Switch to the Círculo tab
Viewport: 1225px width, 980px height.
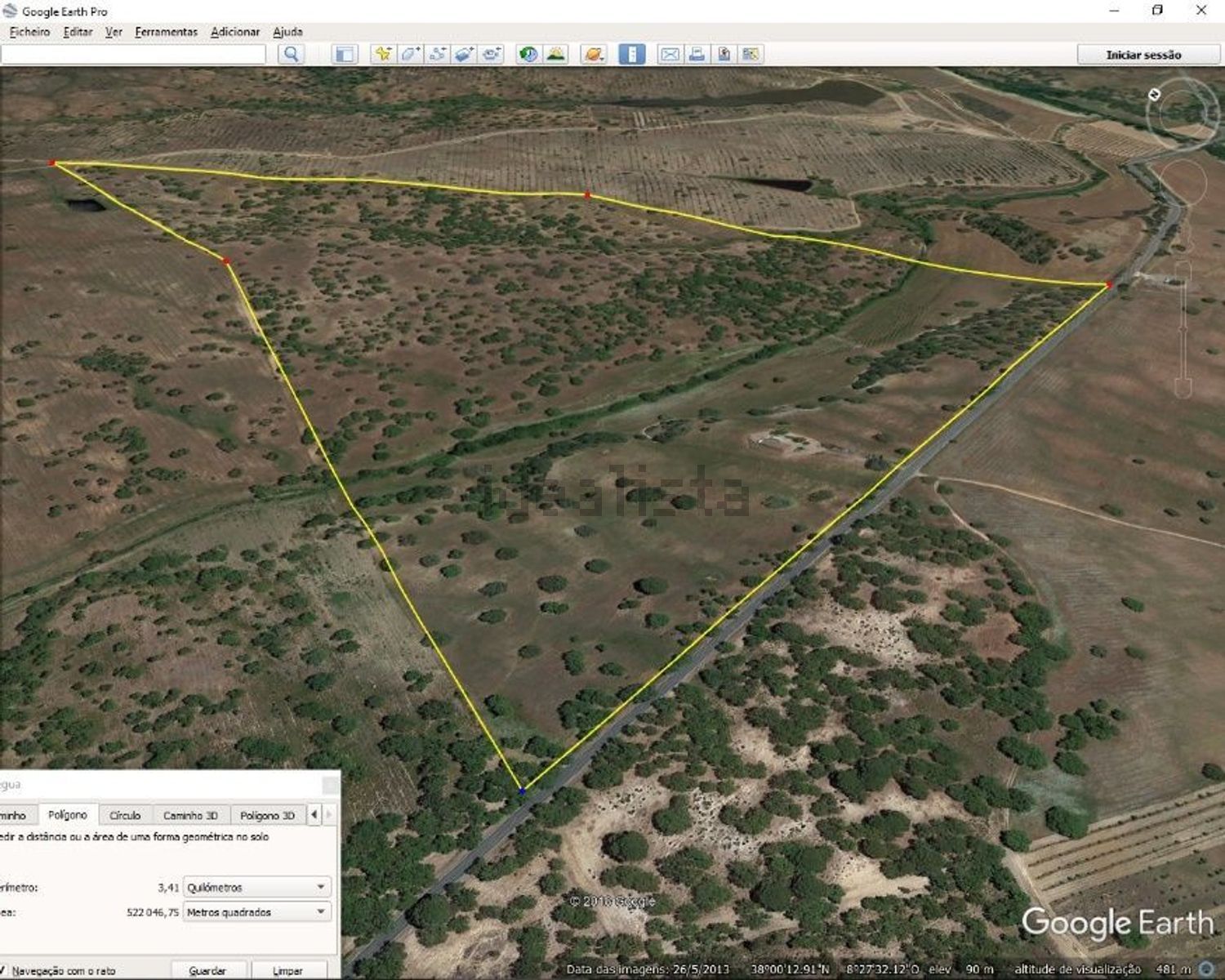[x=125, y=815]
